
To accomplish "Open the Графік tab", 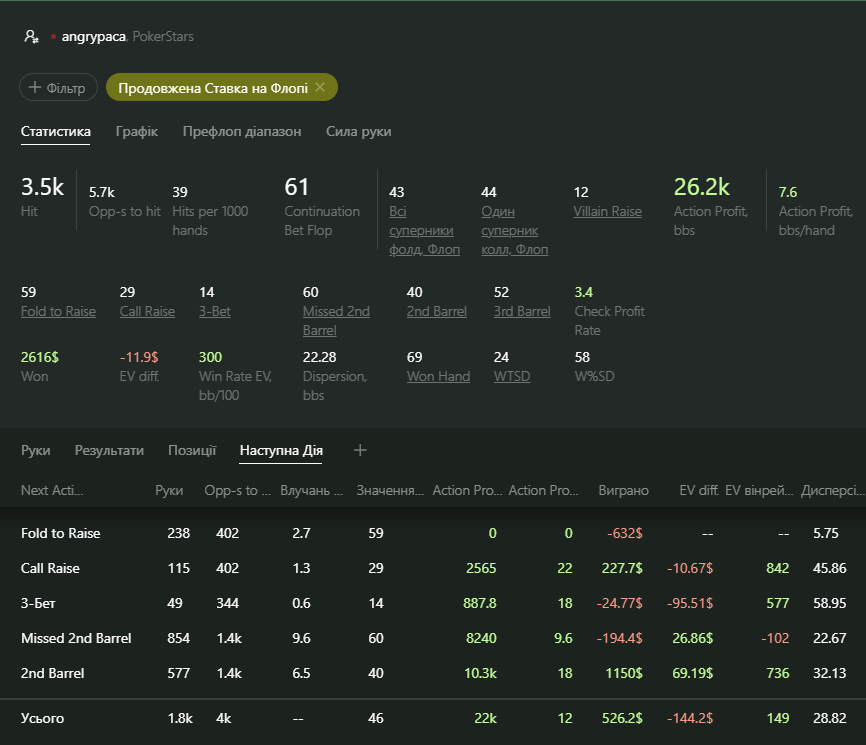I will pyautogui.click(x=136, y=131).
